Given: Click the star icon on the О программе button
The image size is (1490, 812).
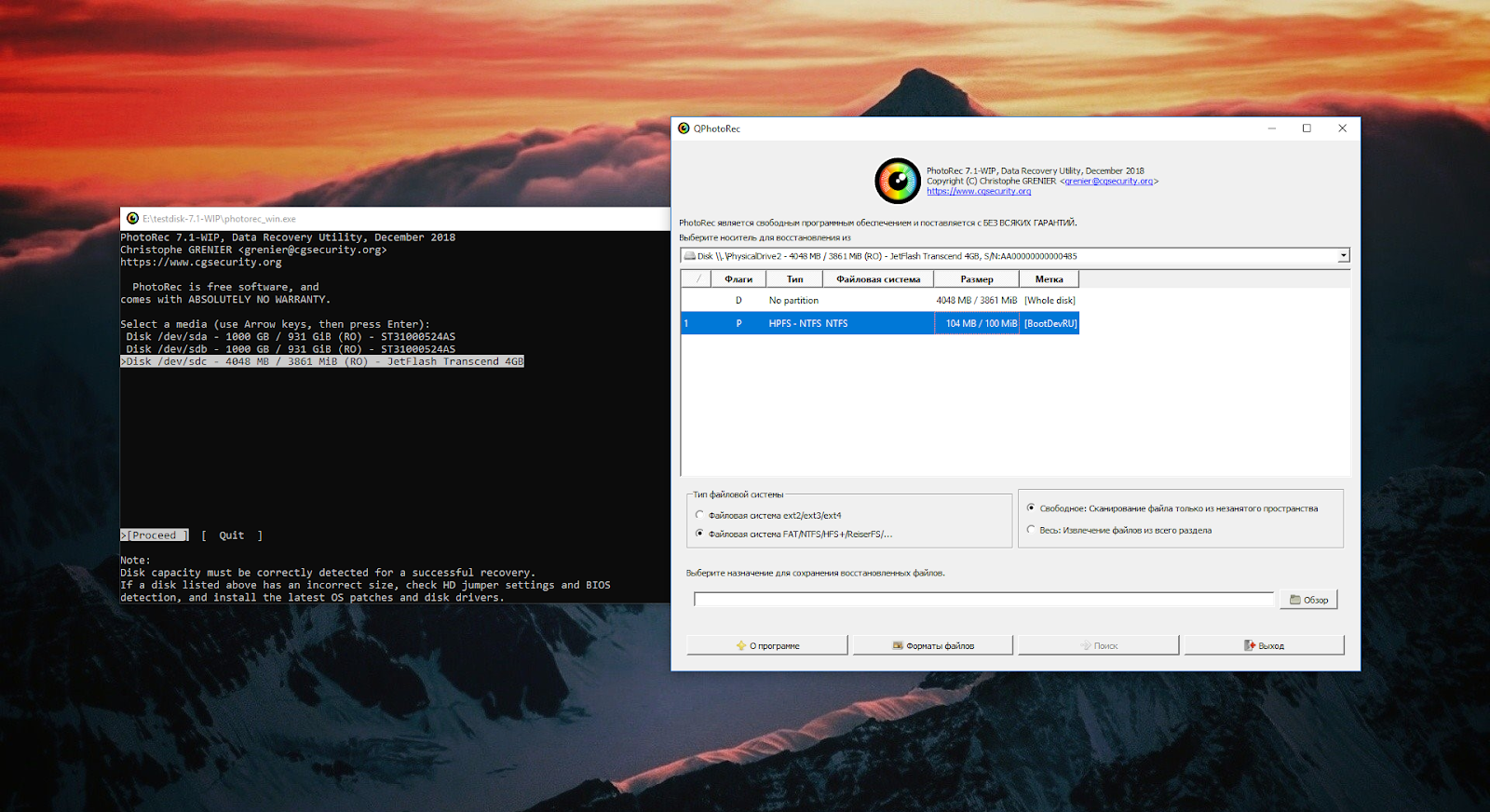Looking at the screenshot, I should coord(741,645).
